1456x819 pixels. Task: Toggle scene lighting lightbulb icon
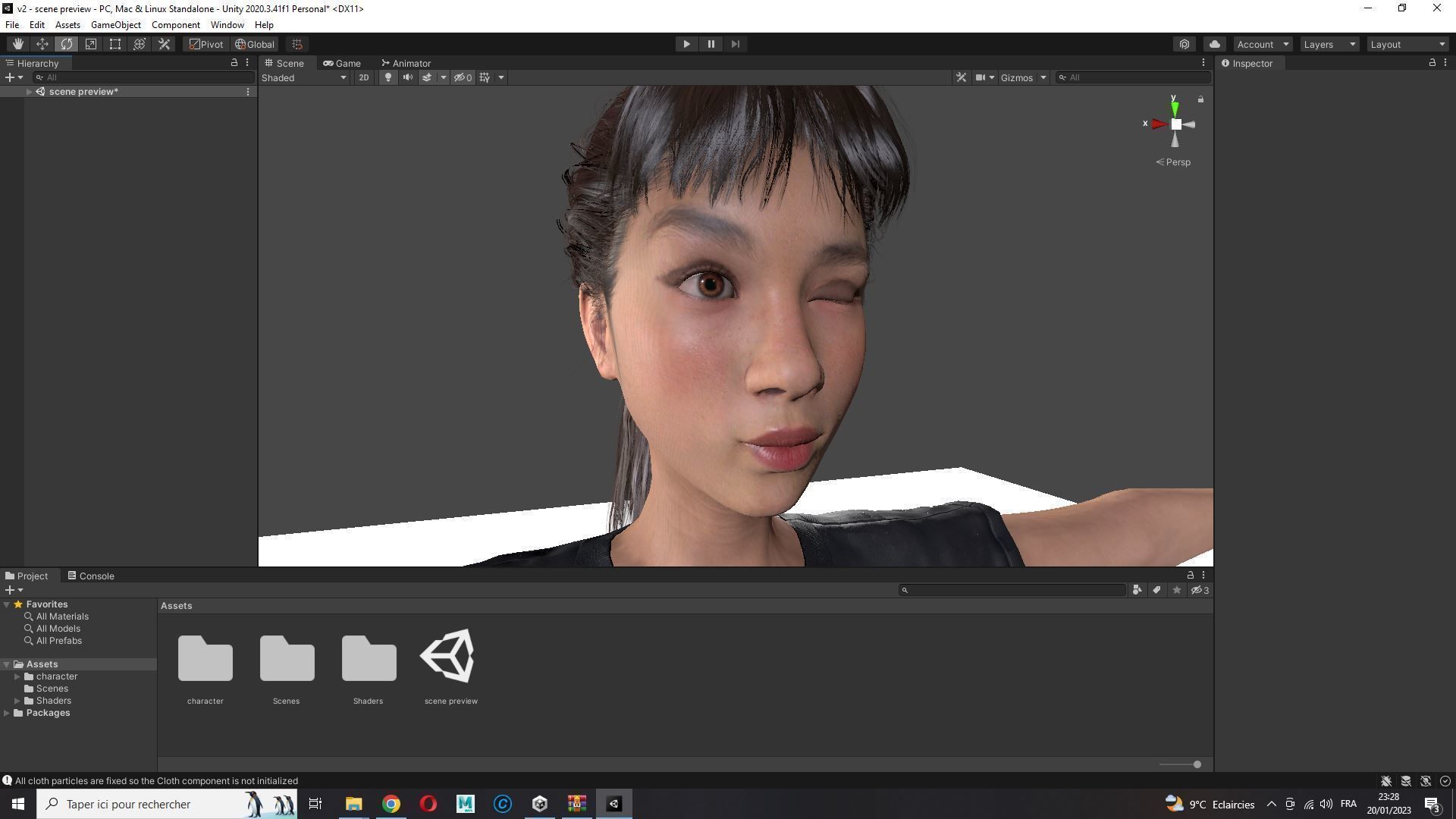[x=388, y=77]
